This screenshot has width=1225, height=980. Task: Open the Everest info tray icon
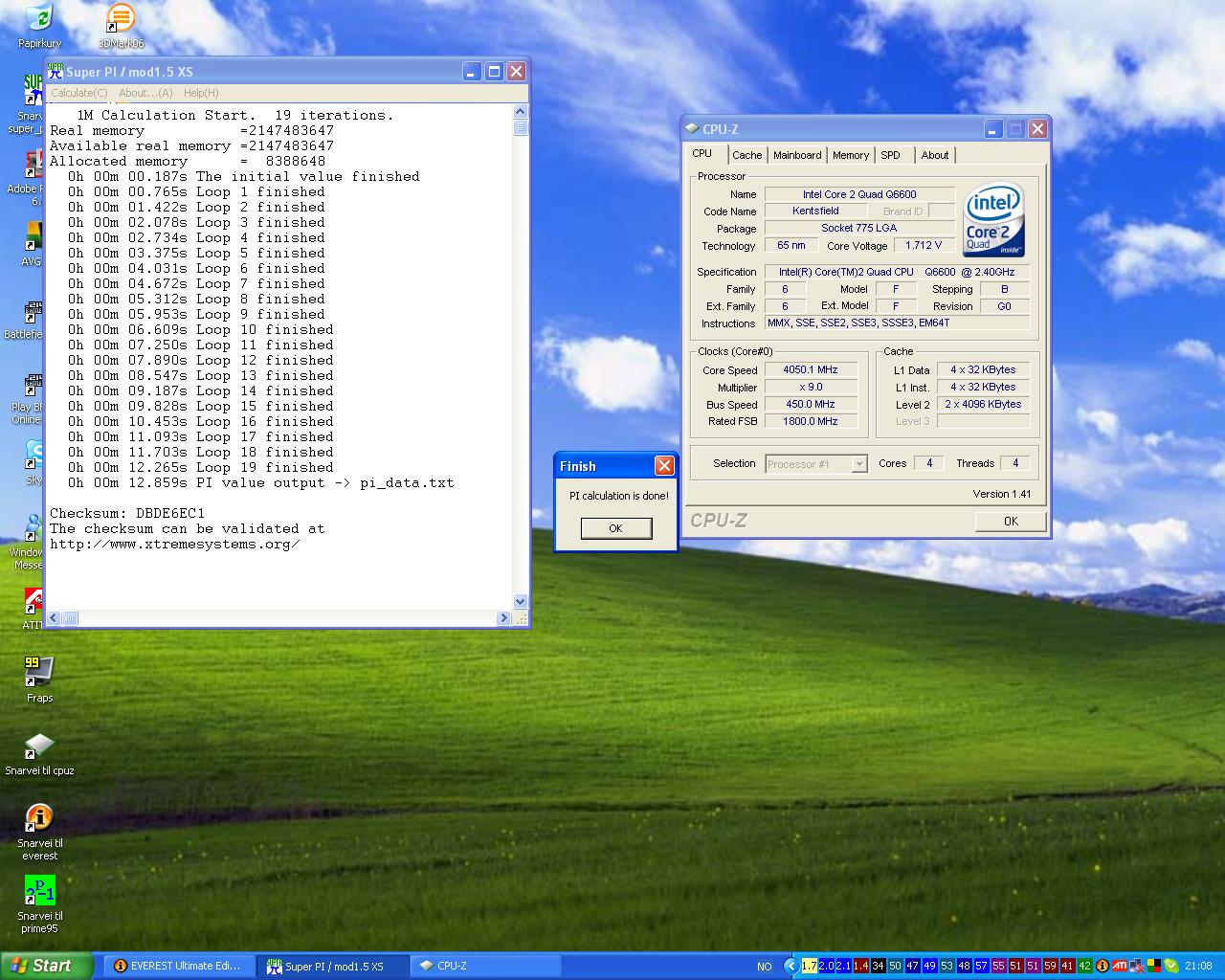tap(1102, 966)
